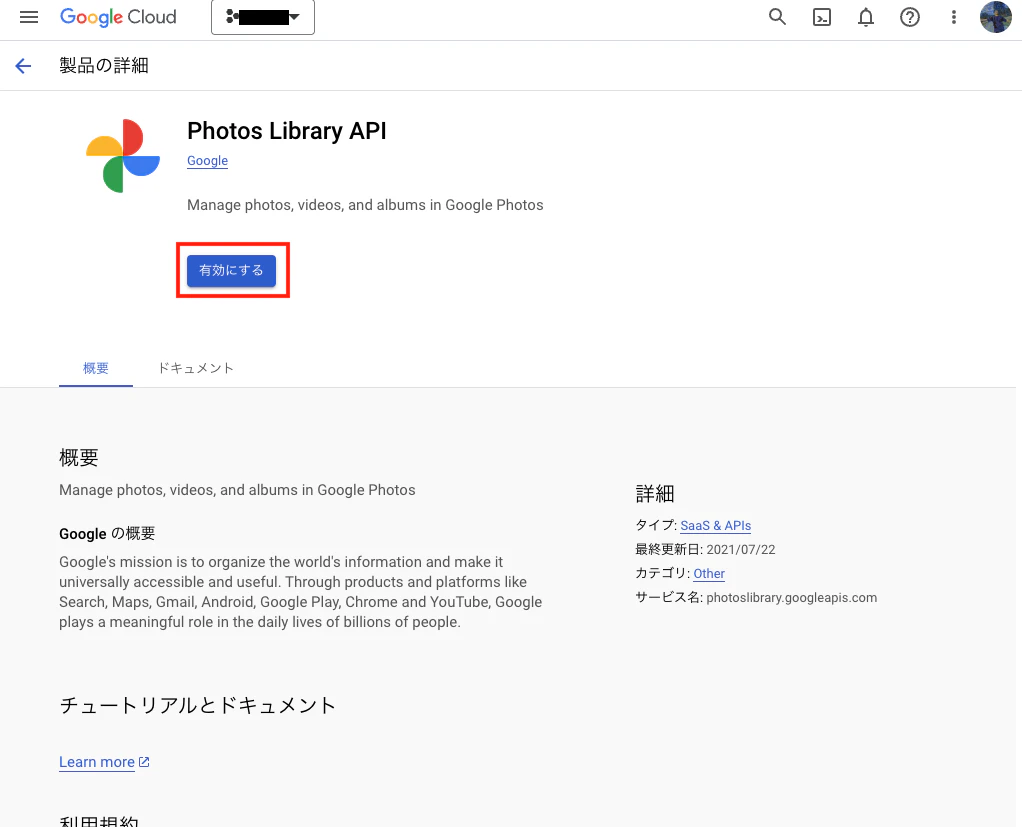
Task: Click the Google Cloud logo
Action: pos(118,17)
